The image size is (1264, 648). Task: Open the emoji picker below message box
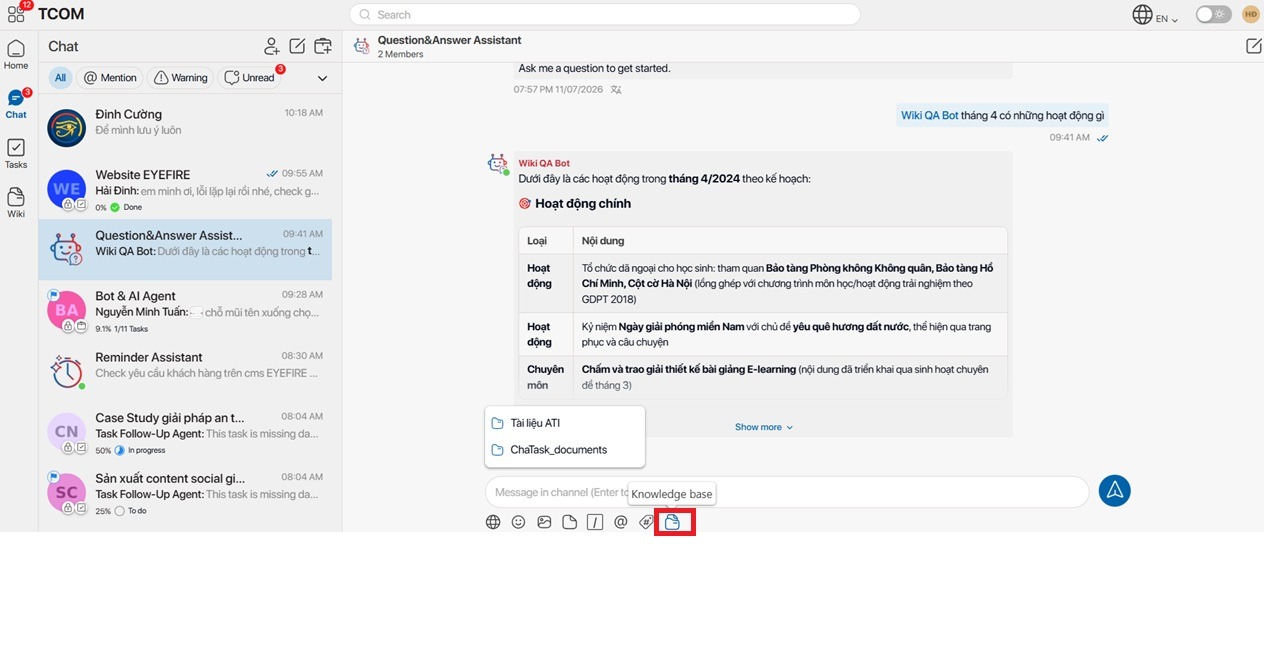(518, 522)
